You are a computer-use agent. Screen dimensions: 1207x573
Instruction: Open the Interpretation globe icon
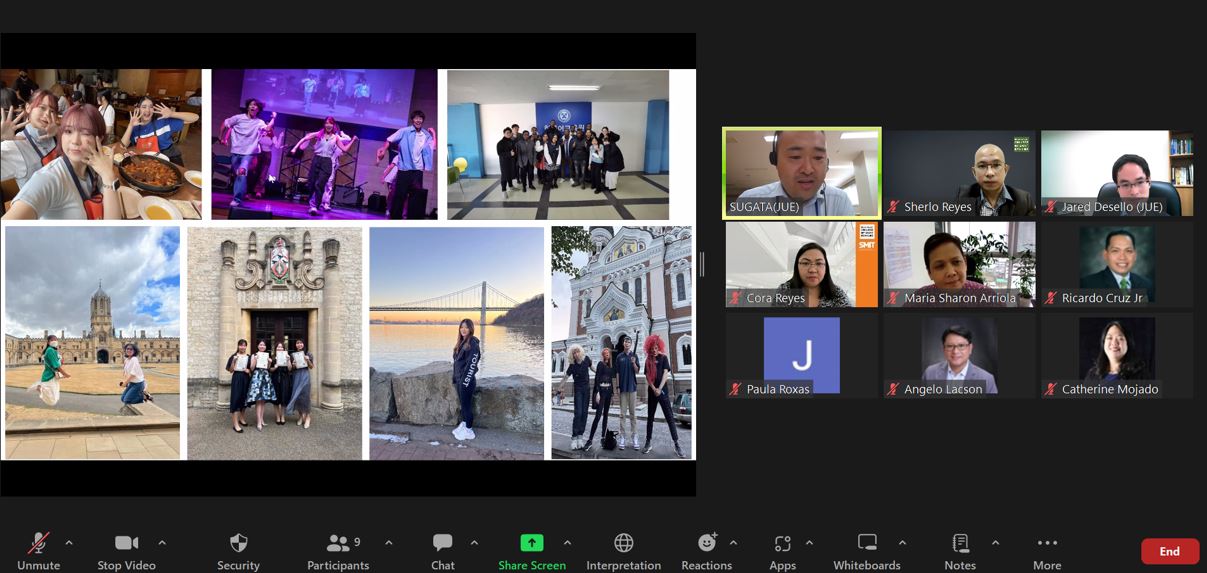[623, 543]
